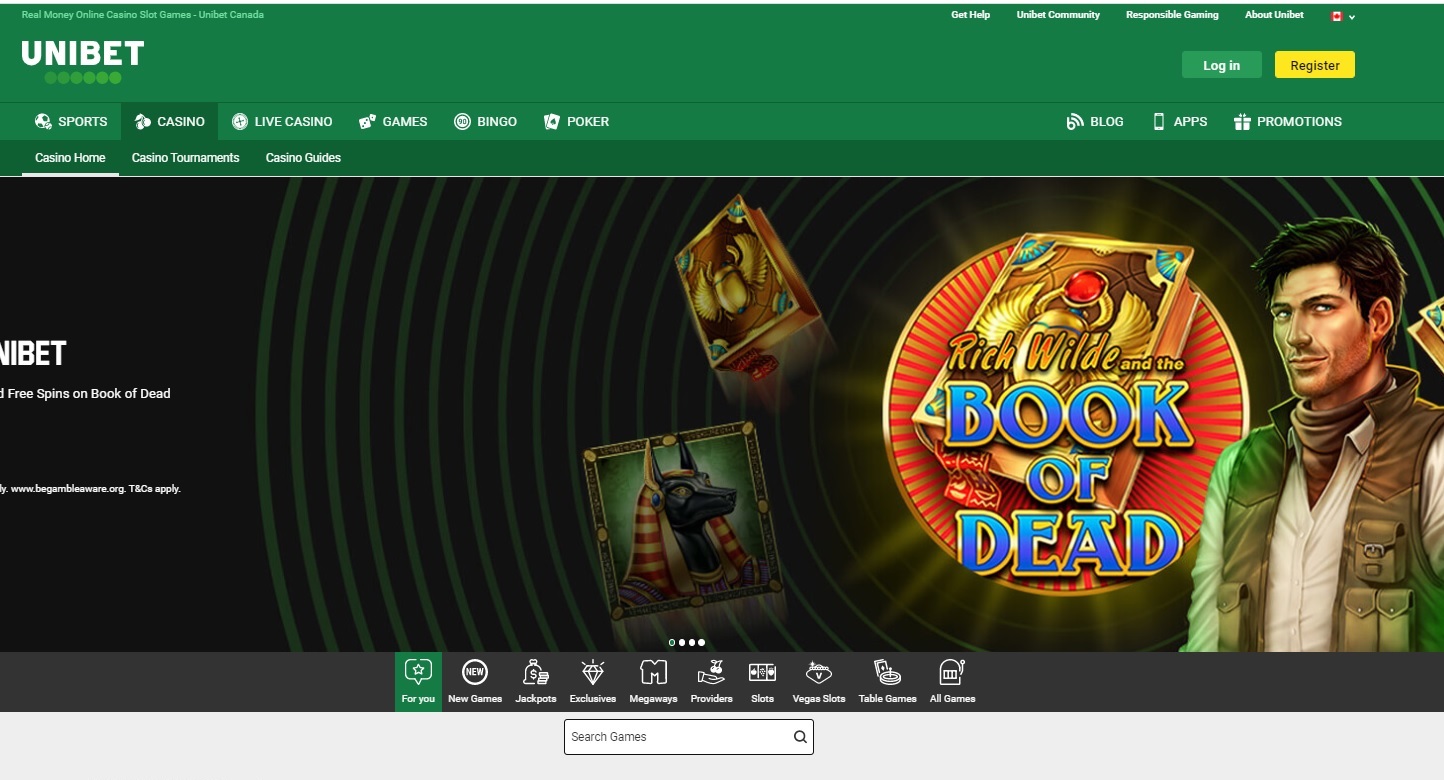
Task: Open the BINGO menu item
Action: click(485, 121)
